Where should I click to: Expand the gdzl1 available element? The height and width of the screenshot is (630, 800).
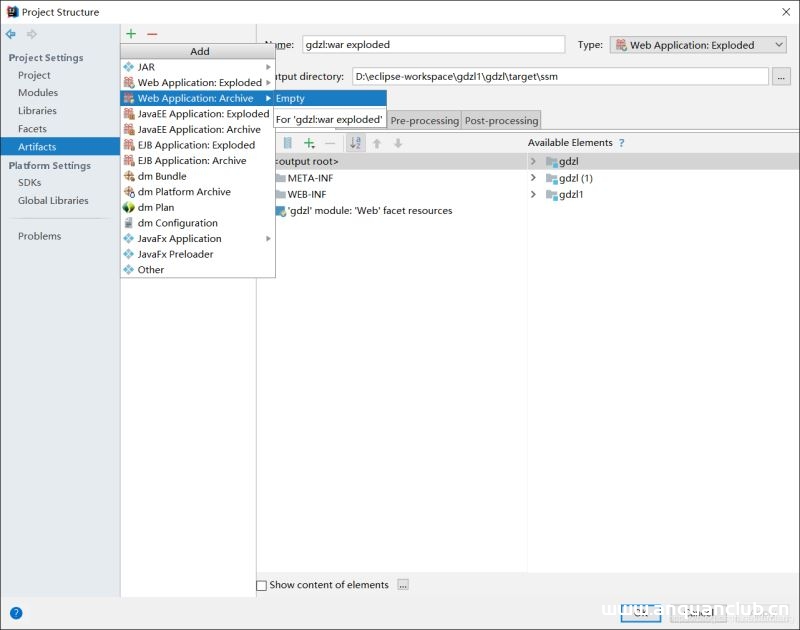[533, 194]
